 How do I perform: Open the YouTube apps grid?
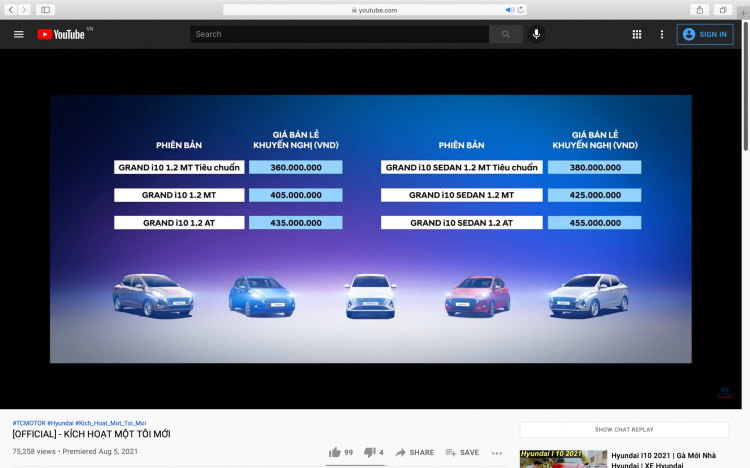(x=637, y=34)
